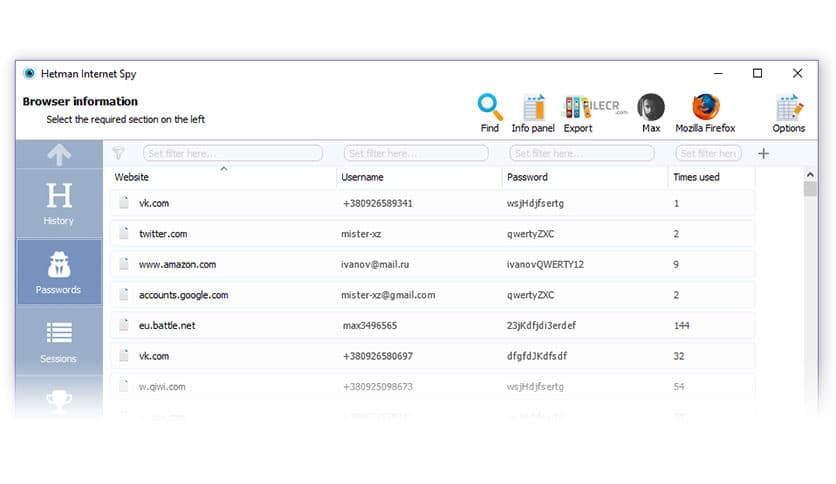This screenshot has height=484, width=836.
Task: Select the Max user profile
Action: point(651,113)
